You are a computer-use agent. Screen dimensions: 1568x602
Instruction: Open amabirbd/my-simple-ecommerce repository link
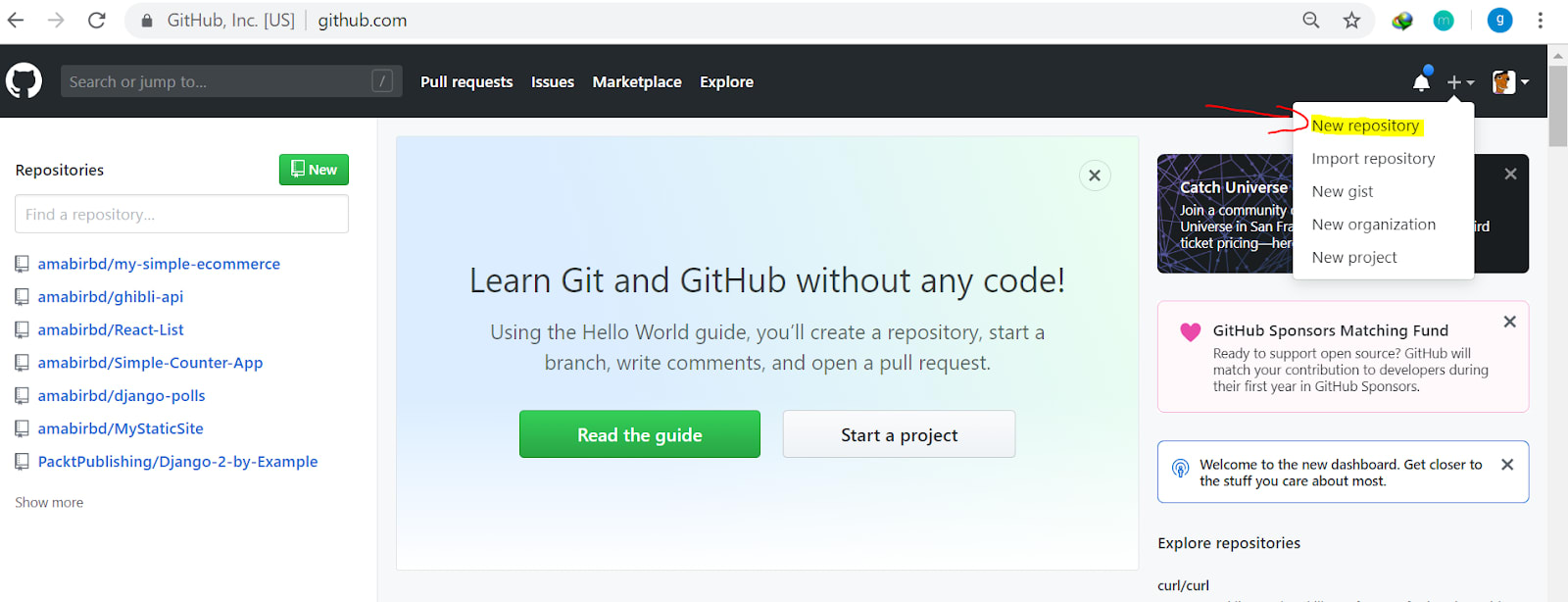coord(159,264)
